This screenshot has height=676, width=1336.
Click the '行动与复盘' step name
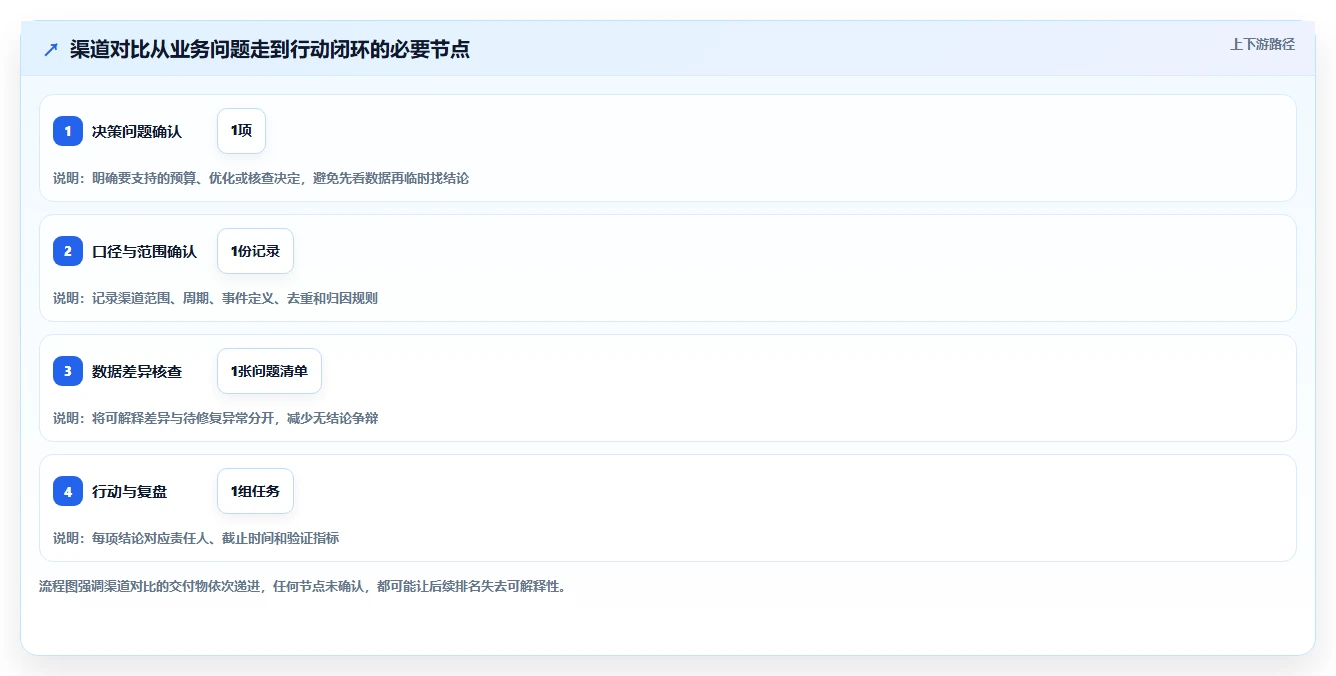129,491
